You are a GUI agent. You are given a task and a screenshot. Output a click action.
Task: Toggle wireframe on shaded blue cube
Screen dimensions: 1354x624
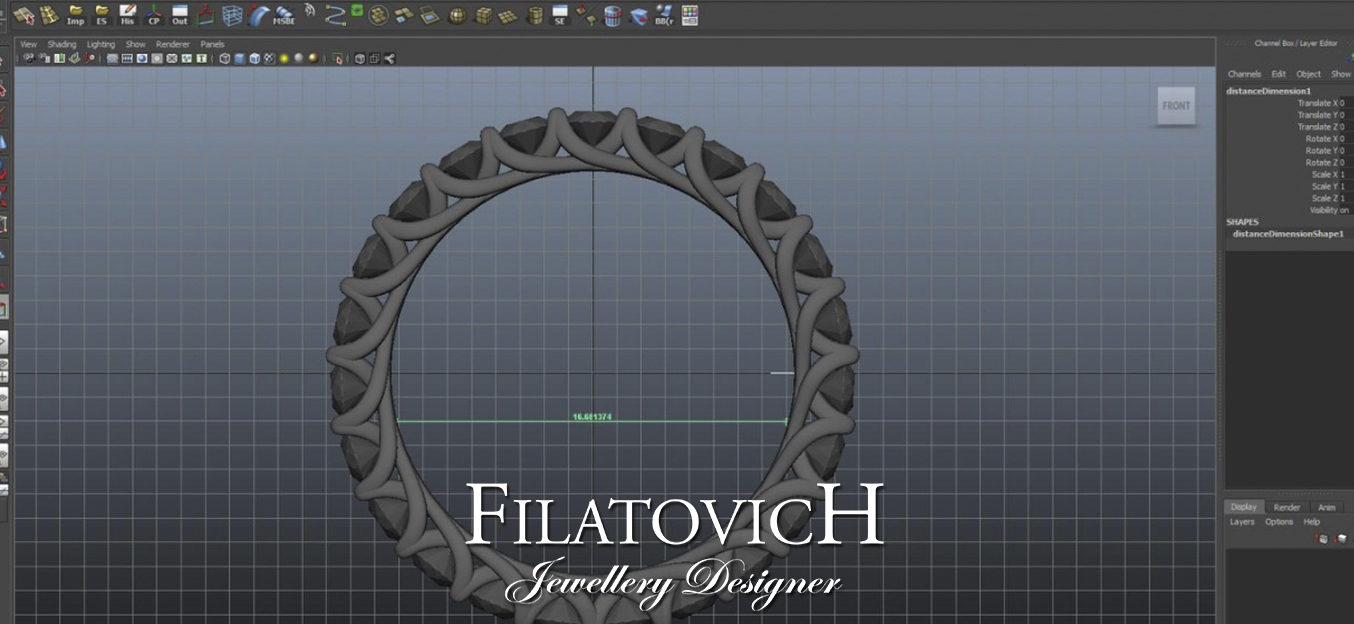[254, 58]
